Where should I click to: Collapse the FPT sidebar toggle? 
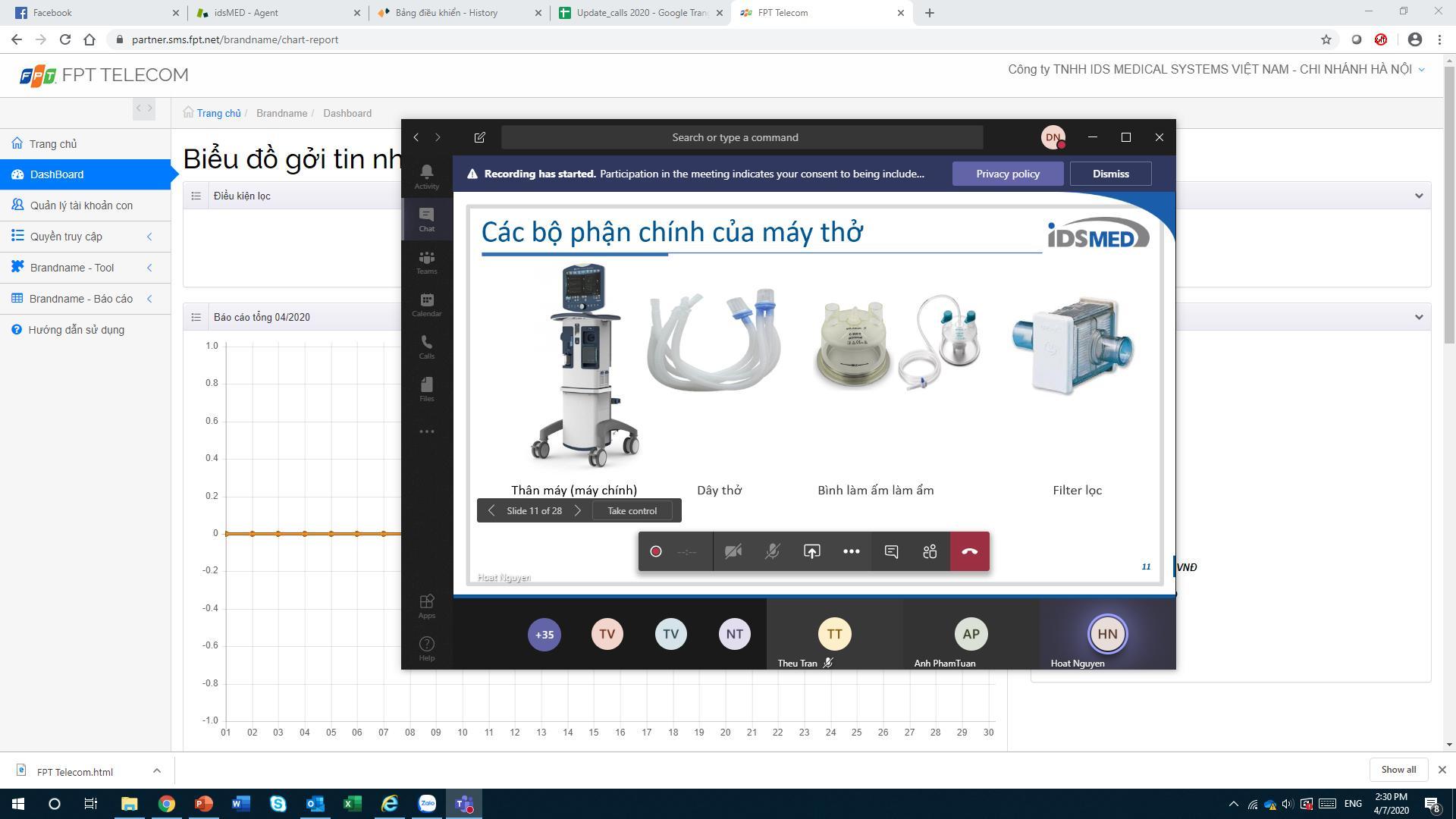click(x=144, y=108)
